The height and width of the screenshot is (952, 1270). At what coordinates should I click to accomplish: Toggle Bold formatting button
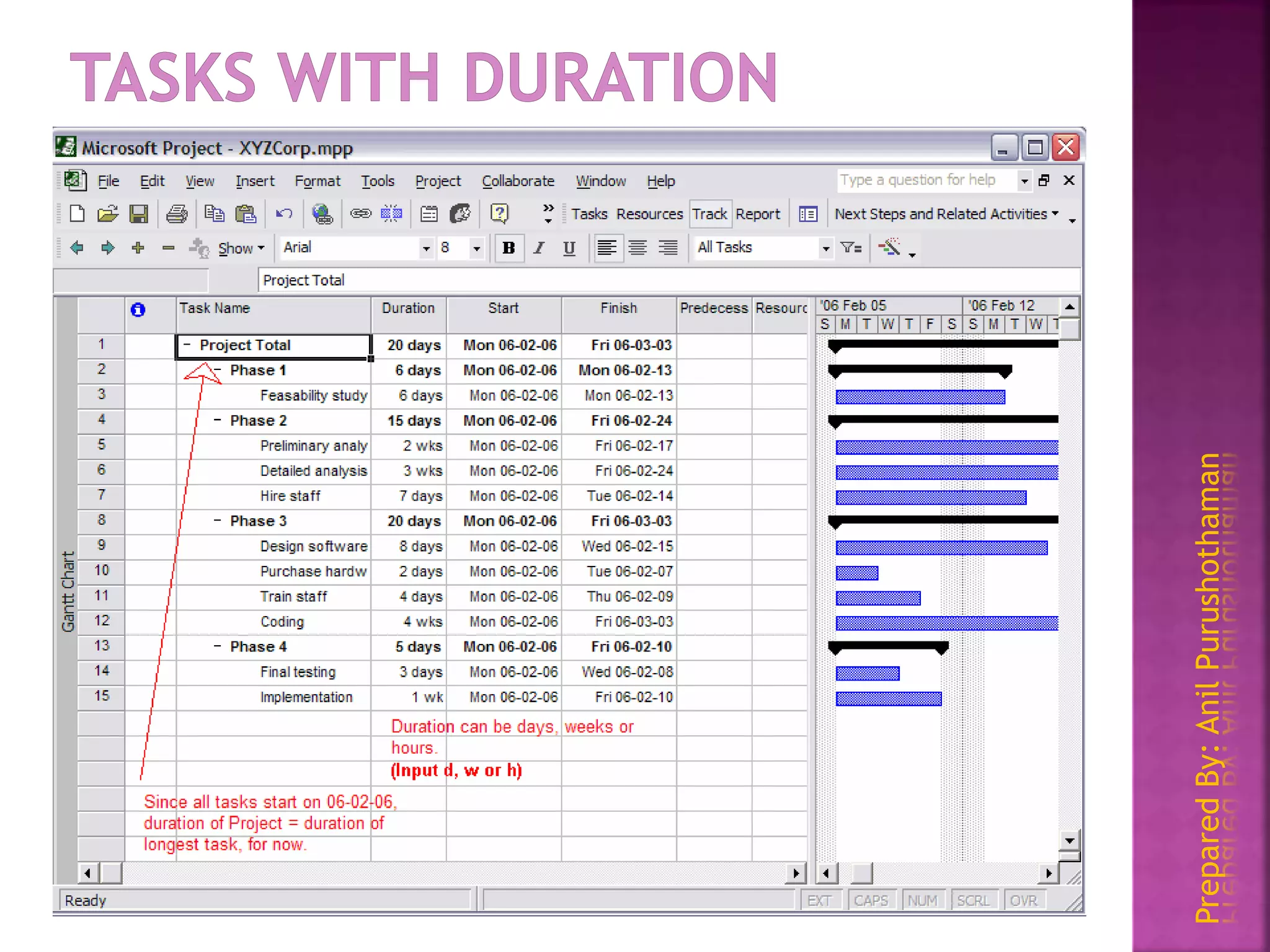click(508, 248)
